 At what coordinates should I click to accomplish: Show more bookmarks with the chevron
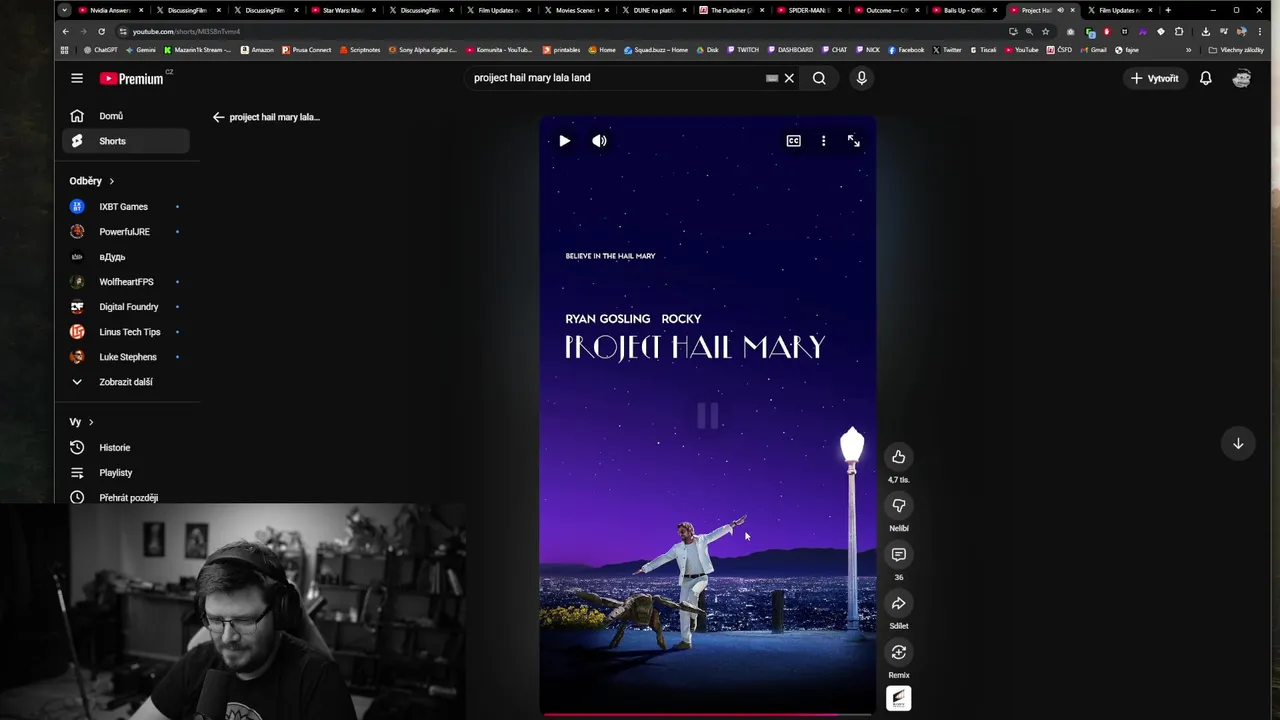(1188, 50)
